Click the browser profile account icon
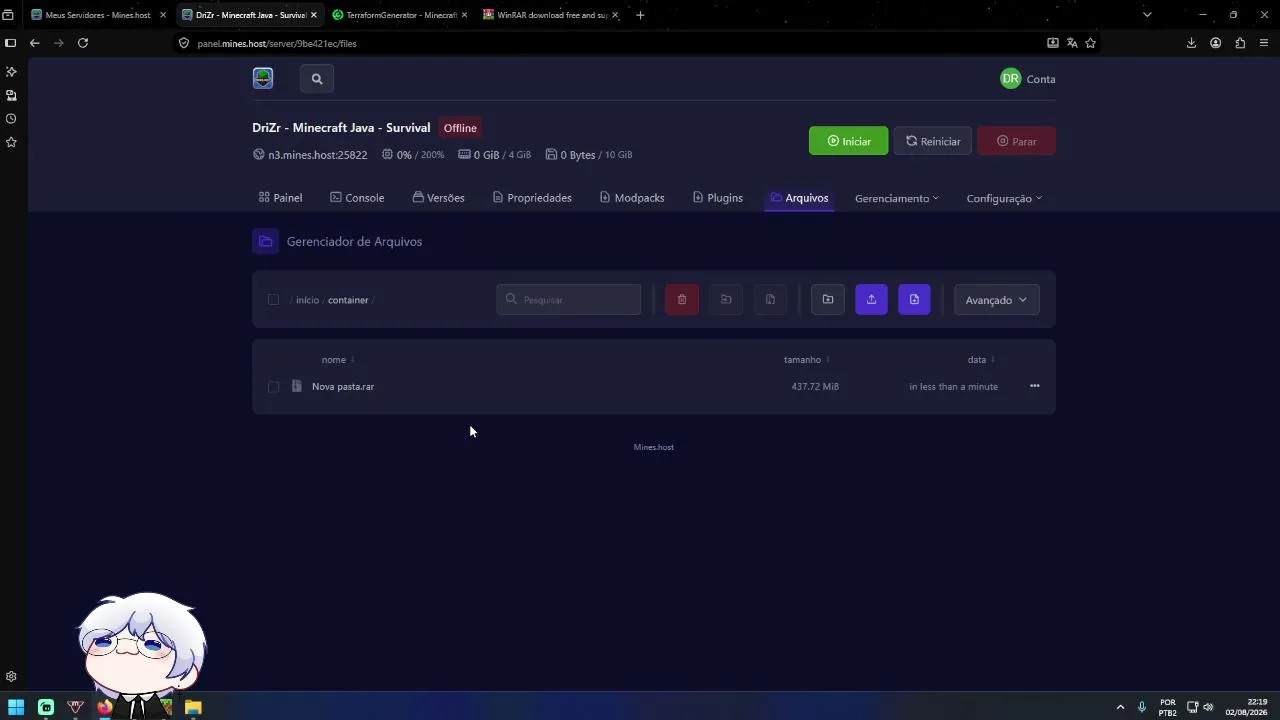 click(x=1216, y=43)
